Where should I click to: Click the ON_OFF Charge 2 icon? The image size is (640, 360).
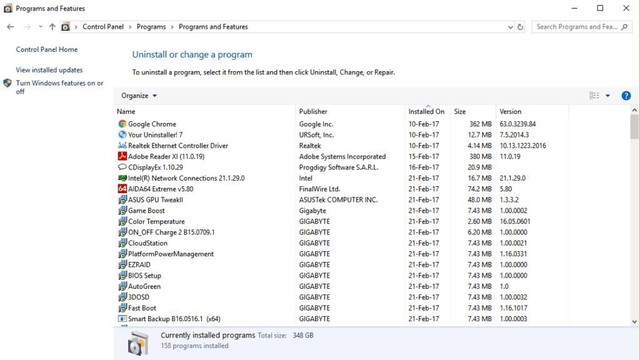(122, 232)
